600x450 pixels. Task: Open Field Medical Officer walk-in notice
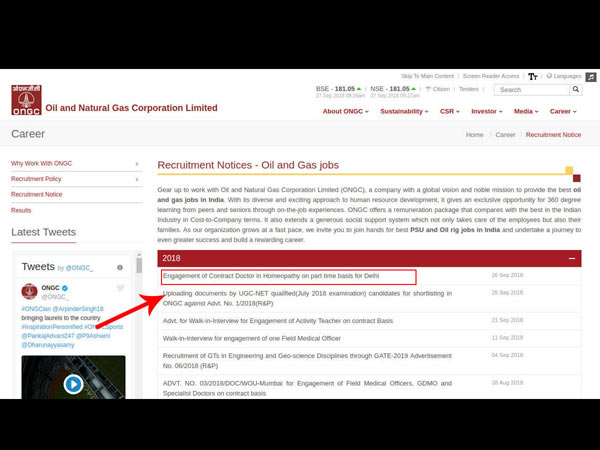coord(252,338)
